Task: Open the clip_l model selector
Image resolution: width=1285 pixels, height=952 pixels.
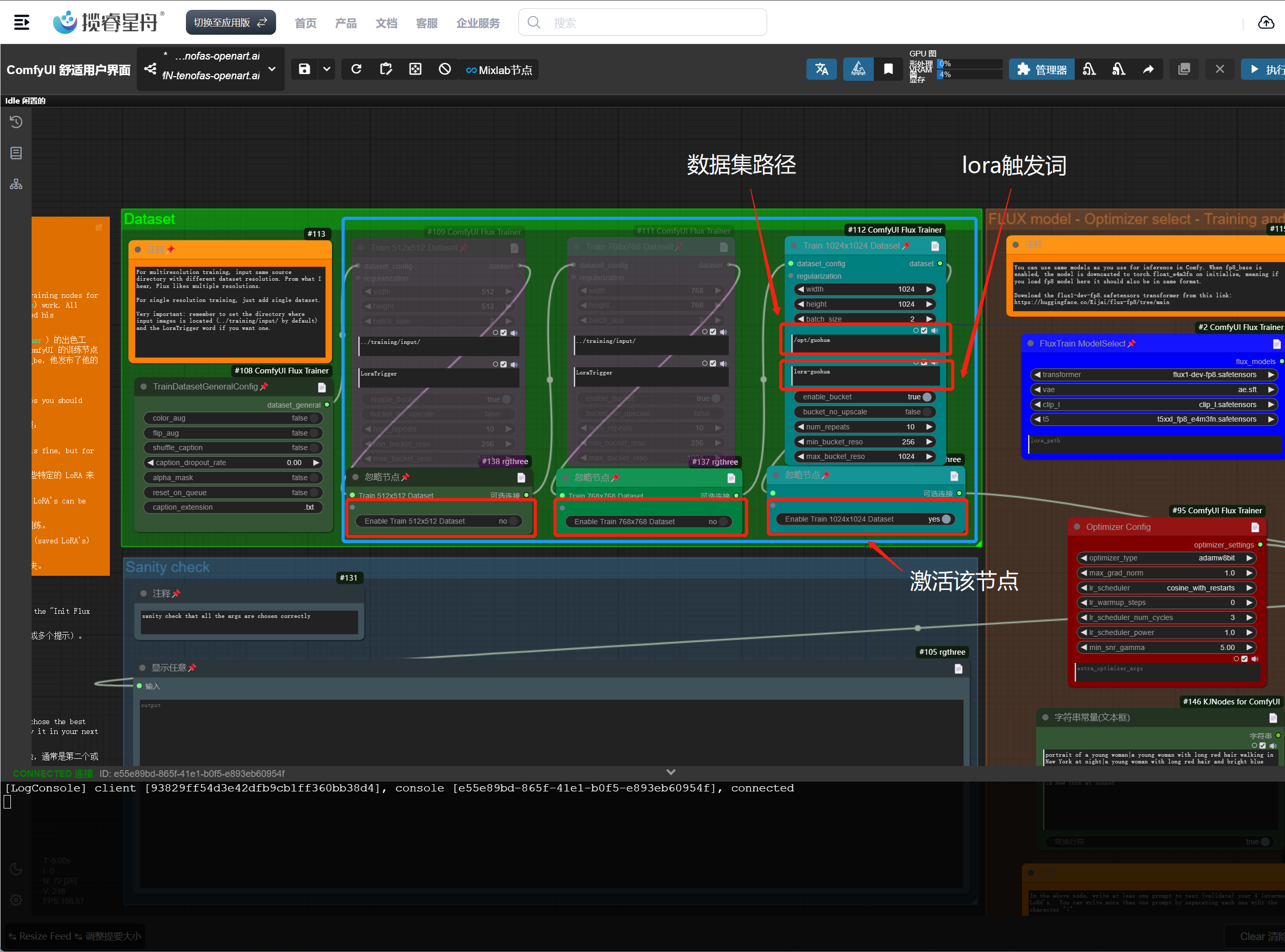Action: click(1153, 405)
